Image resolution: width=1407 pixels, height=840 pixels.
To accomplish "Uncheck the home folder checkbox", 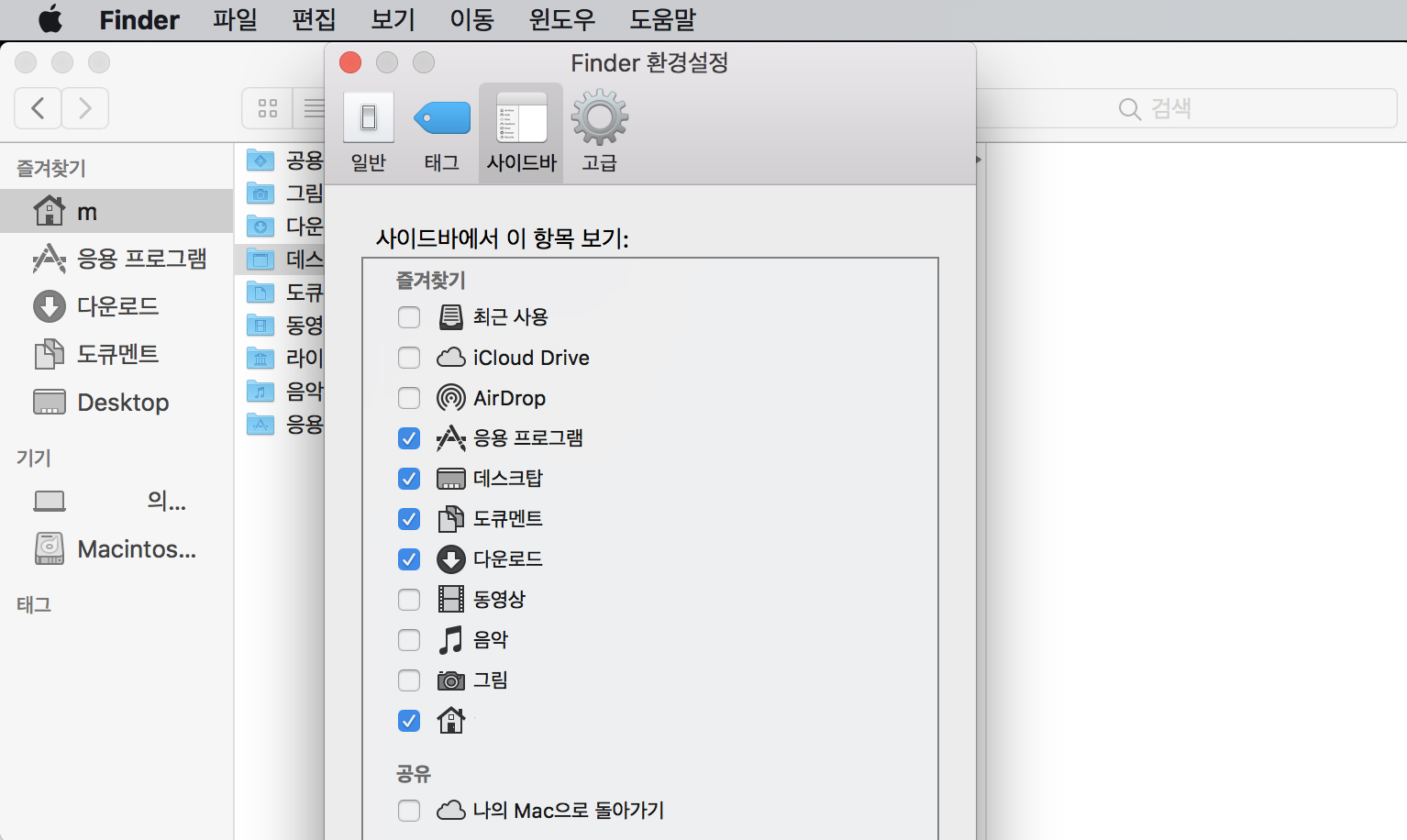I will 409,721.
